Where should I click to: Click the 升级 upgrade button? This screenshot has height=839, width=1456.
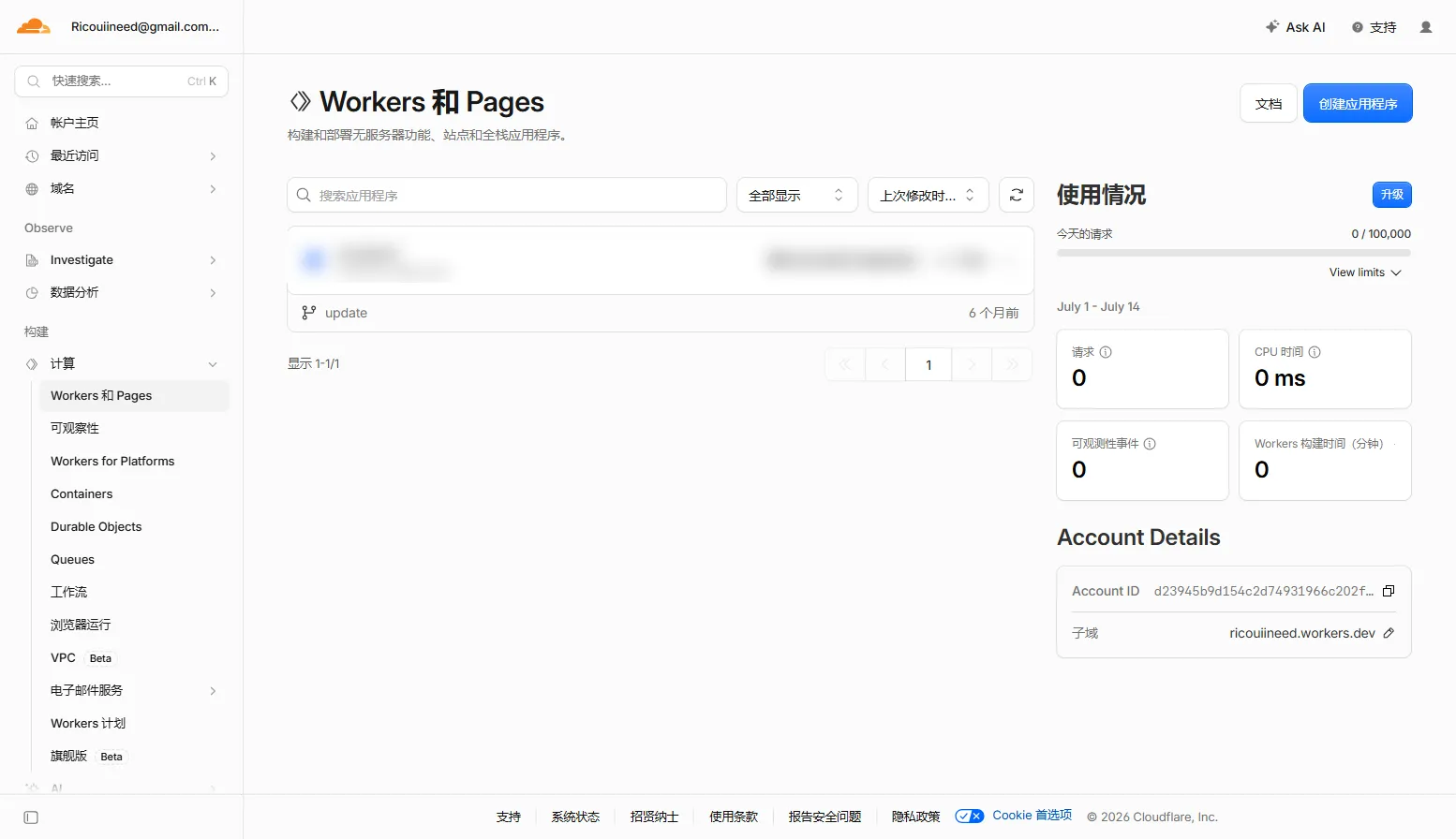pos(1392,195)
